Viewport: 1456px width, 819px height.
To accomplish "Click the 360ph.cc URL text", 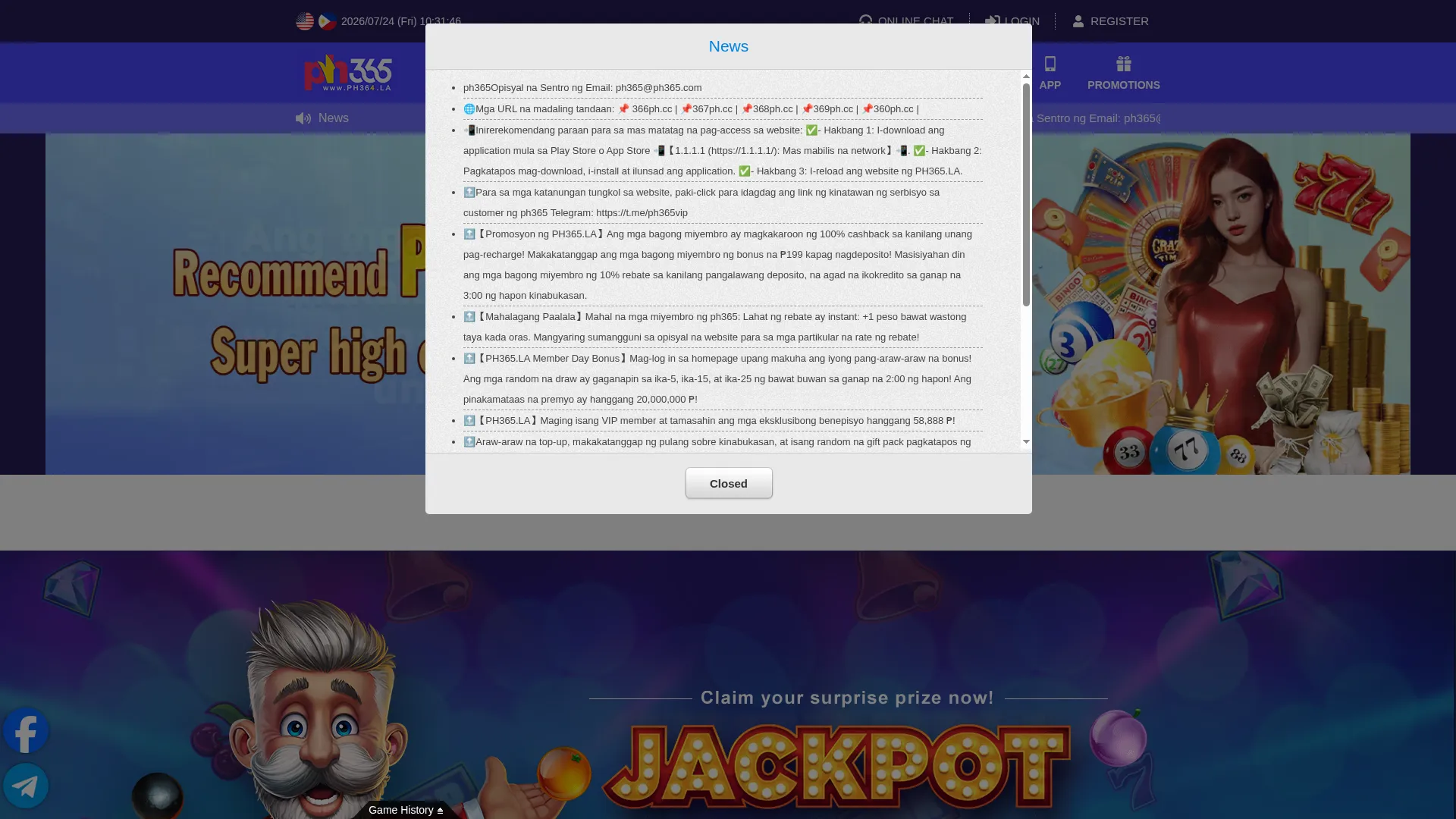I will click(893, 109).
